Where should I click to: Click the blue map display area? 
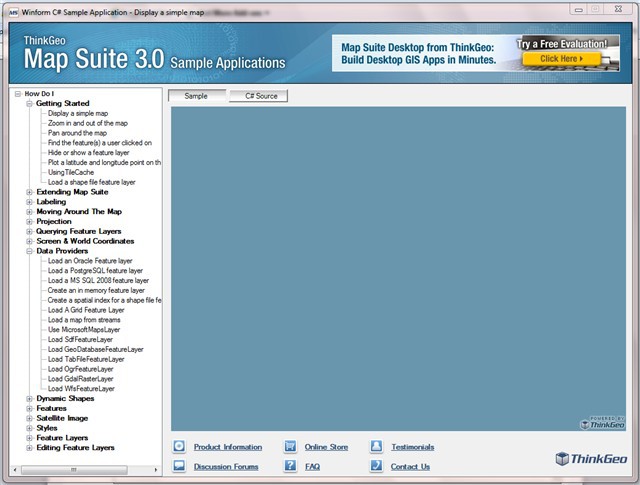pos(398,269)
